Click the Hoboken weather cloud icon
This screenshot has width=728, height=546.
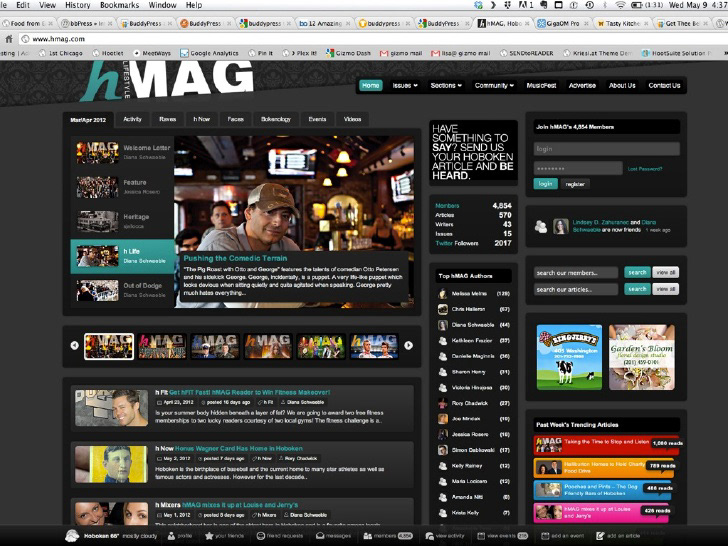72,535
